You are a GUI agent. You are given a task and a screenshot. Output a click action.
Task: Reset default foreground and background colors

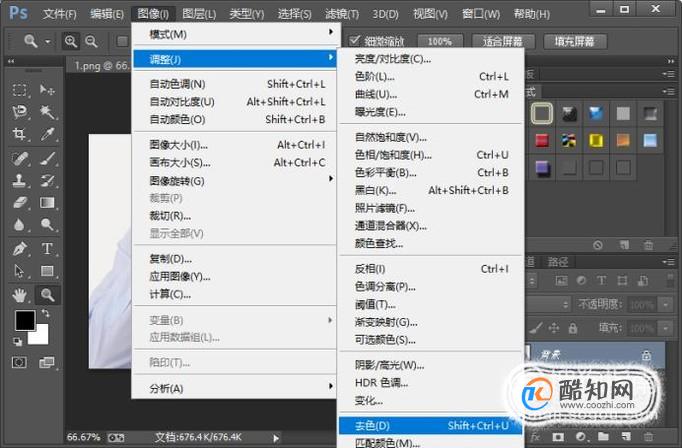point(17,341)
